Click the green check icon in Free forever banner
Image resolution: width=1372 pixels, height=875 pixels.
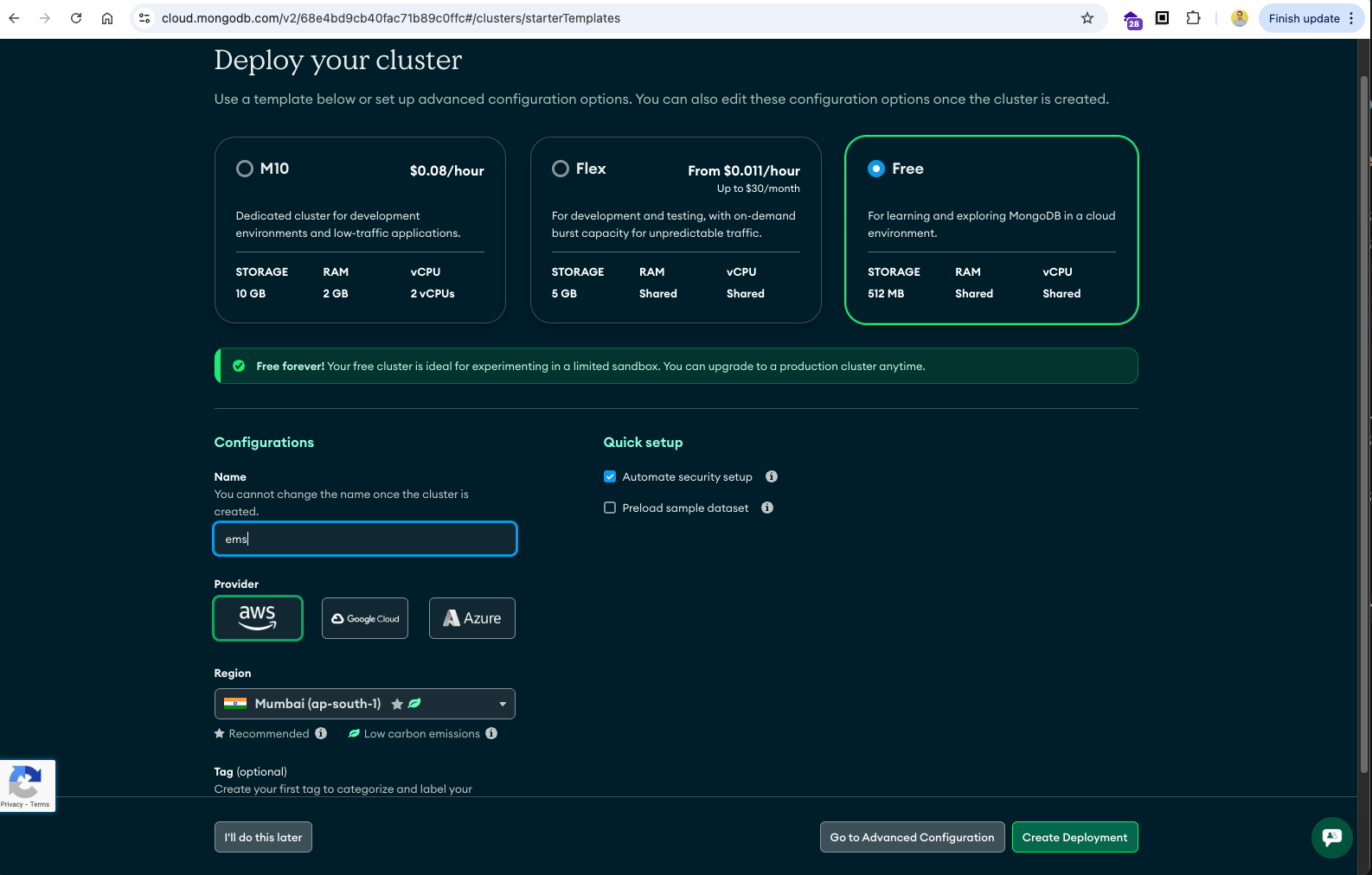coord(239,366)
